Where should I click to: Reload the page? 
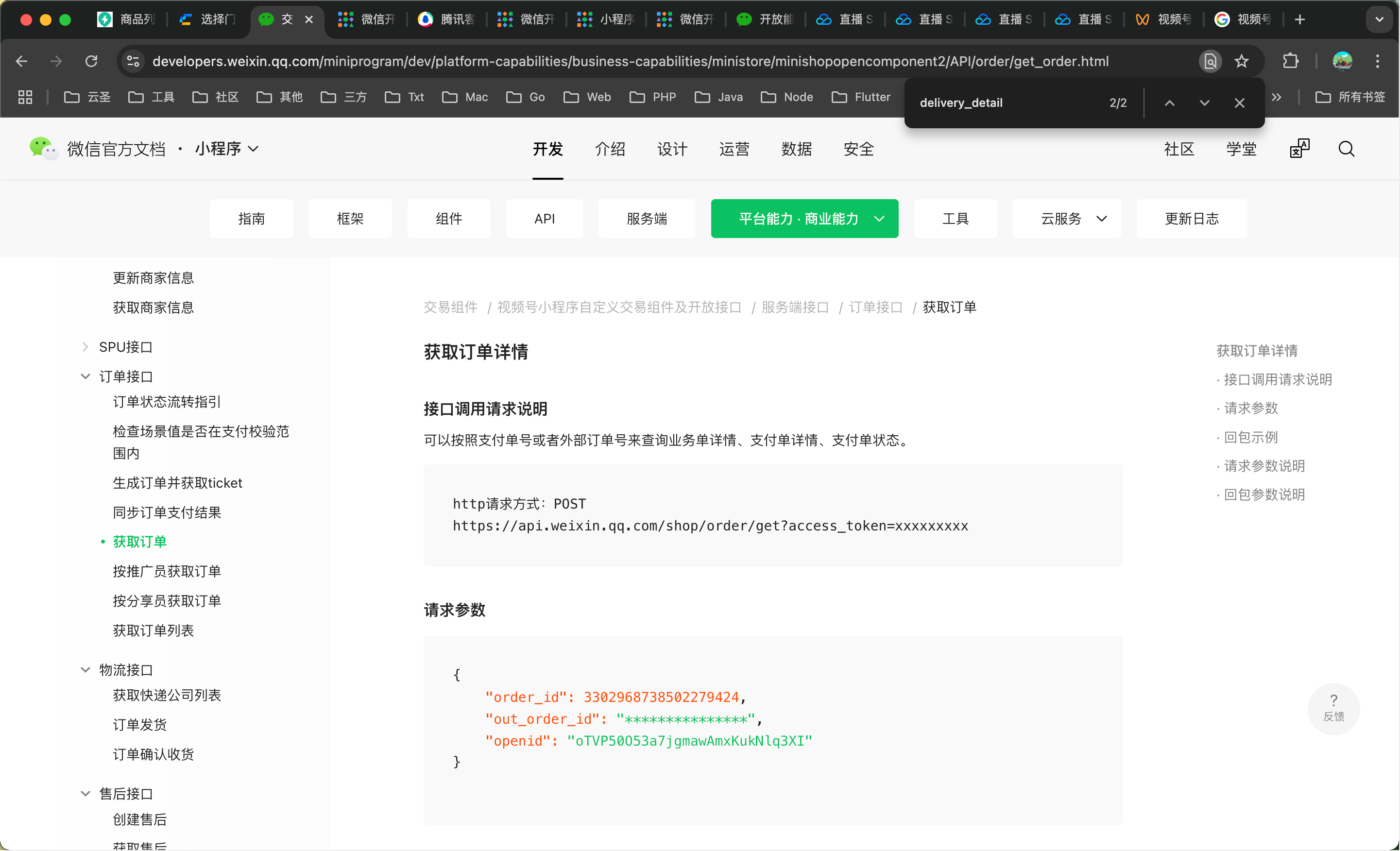tap(91, 61)
